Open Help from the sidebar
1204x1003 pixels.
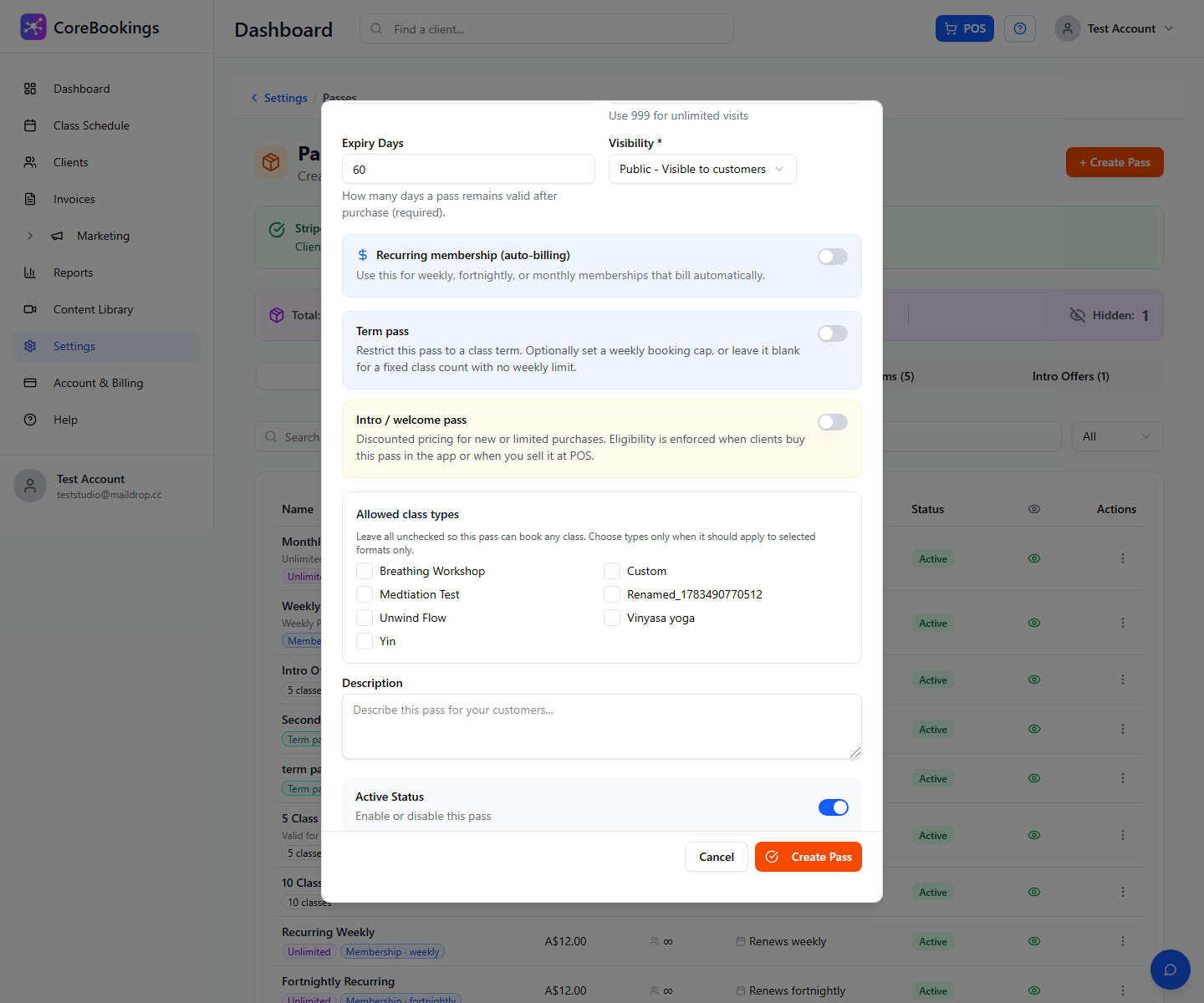click(x=106, y=420)
